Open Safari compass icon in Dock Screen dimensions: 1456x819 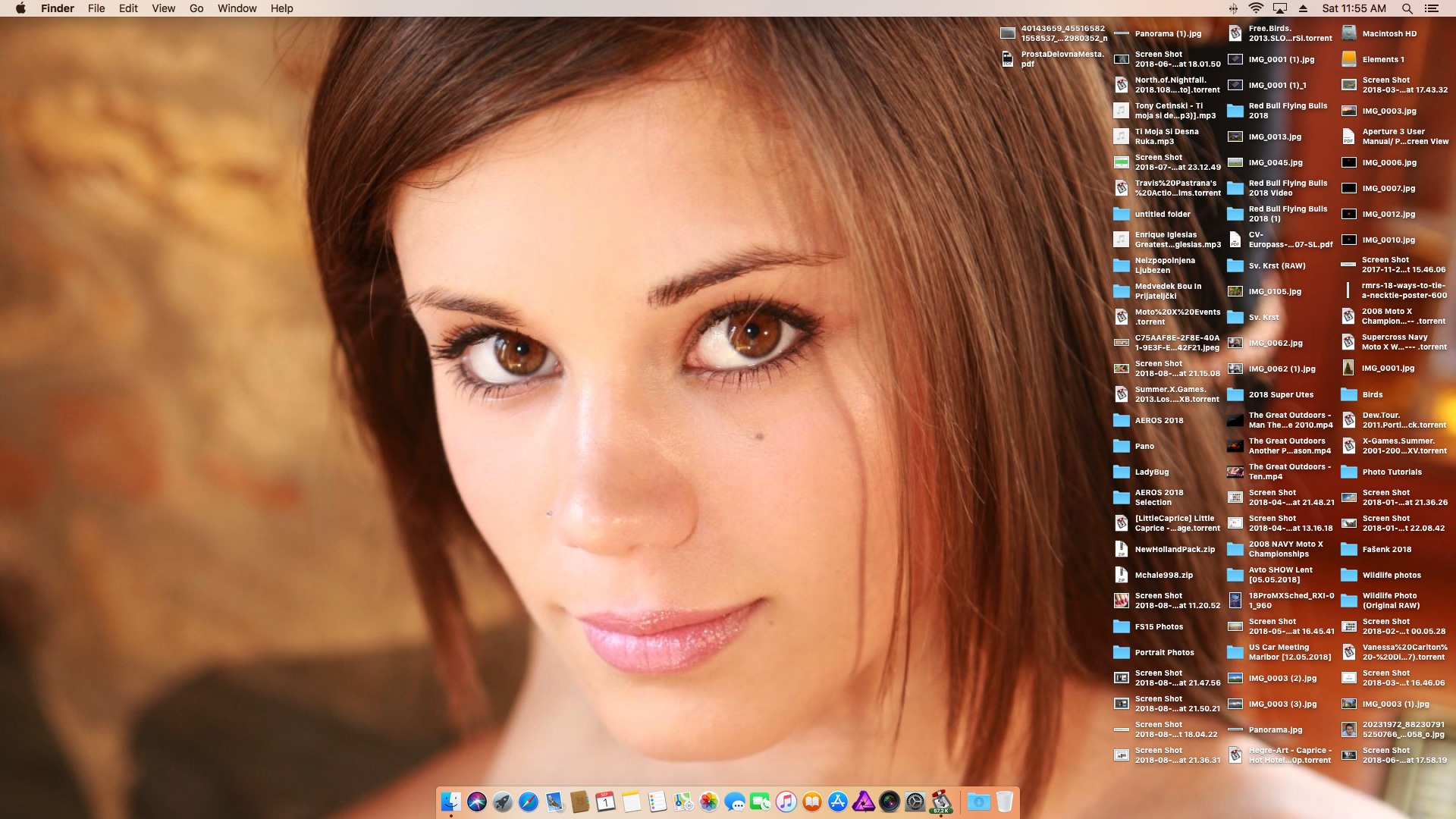click(x=529, y=802)
